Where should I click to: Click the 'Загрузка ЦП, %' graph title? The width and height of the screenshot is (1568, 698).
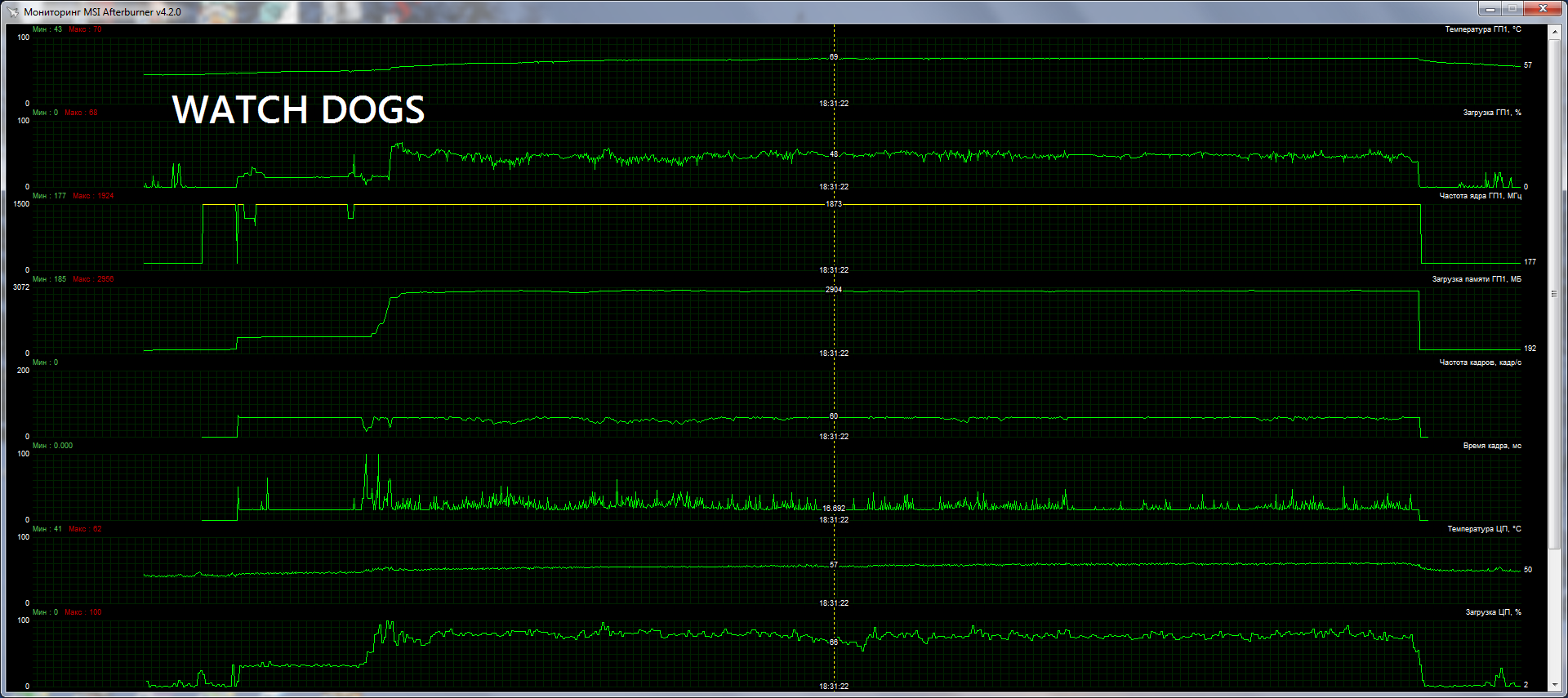coord(1493,612)
